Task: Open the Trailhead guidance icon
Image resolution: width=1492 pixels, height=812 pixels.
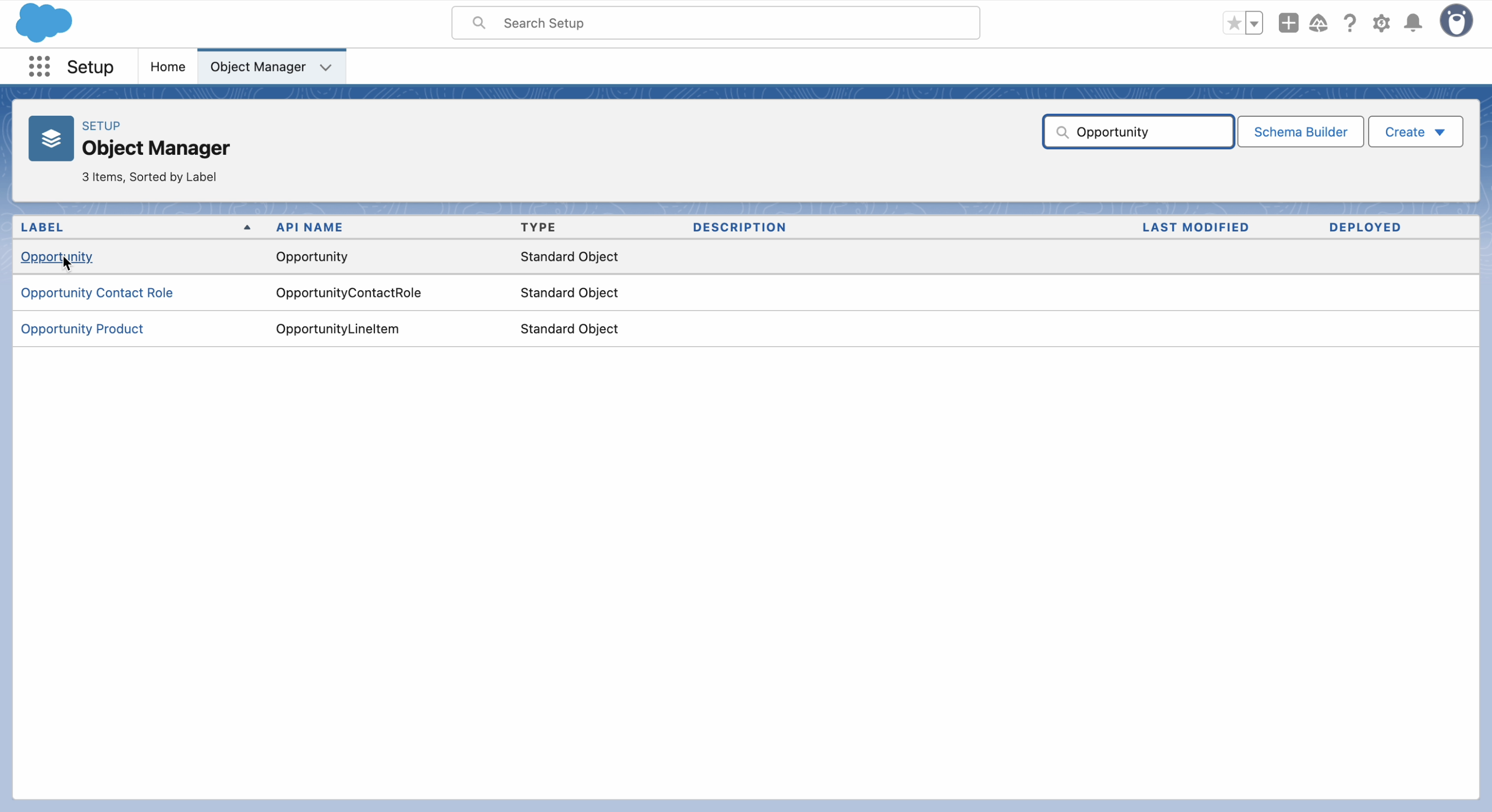Action: (1318, 23)
